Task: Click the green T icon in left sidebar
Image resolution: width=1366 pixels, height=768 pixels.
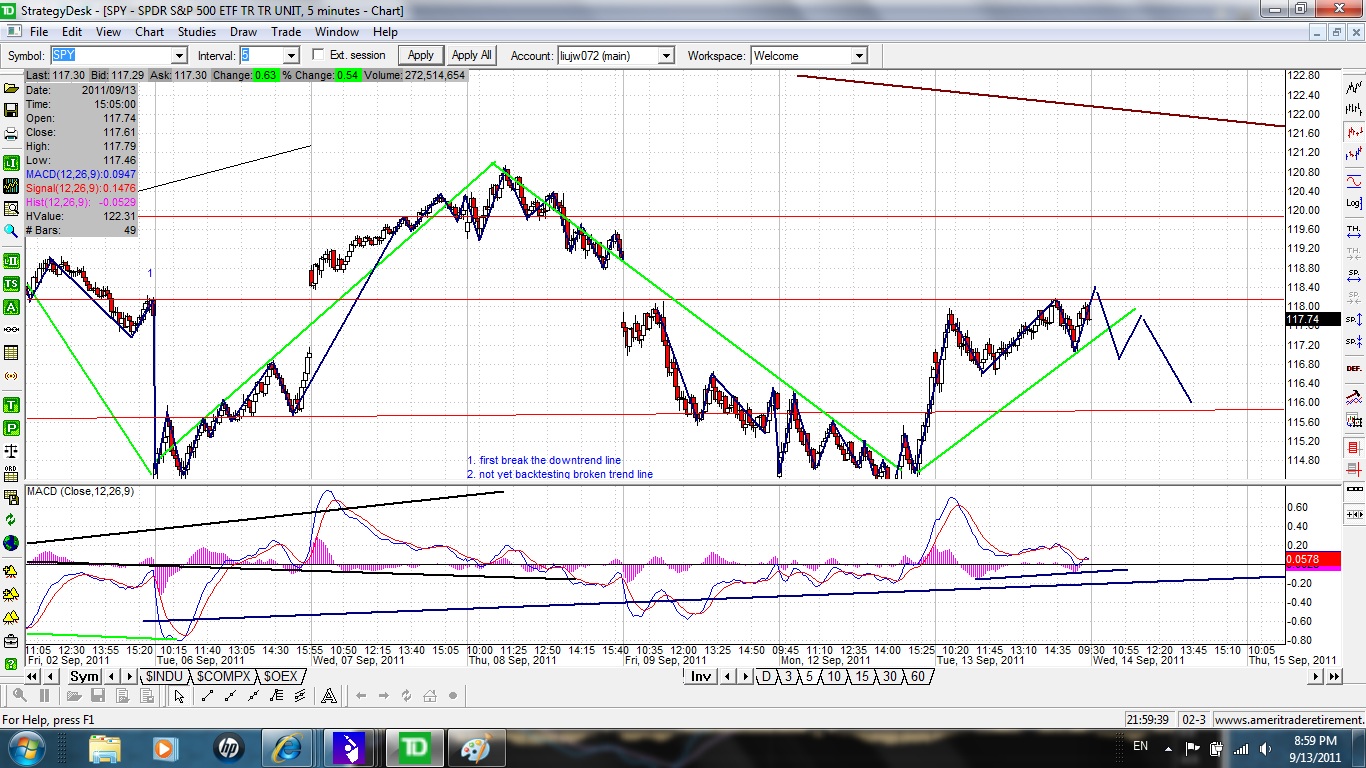Action: (x=11, y=405)
